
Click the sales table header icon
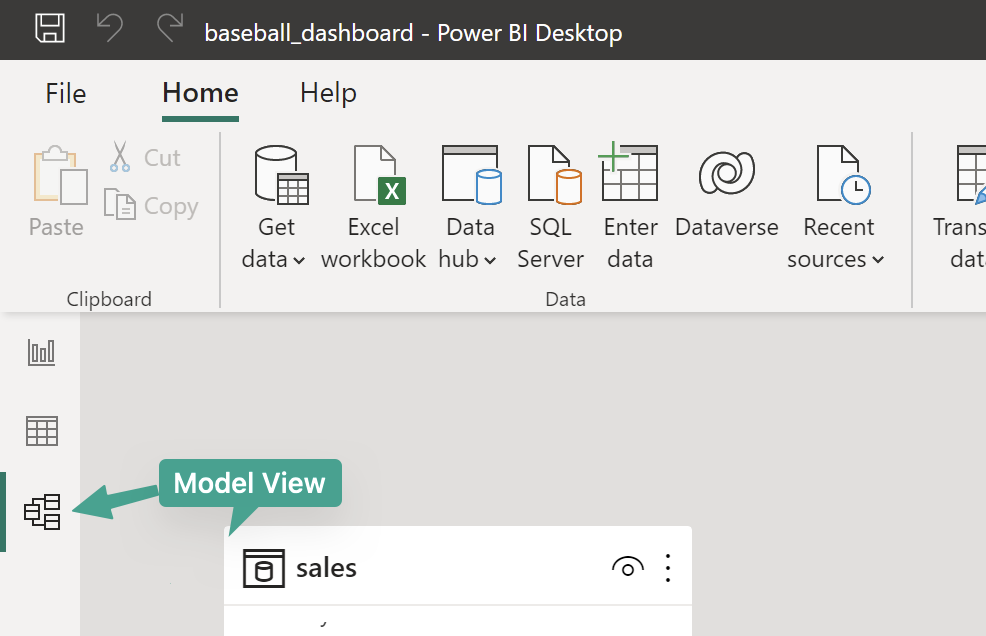click(264, 567)
